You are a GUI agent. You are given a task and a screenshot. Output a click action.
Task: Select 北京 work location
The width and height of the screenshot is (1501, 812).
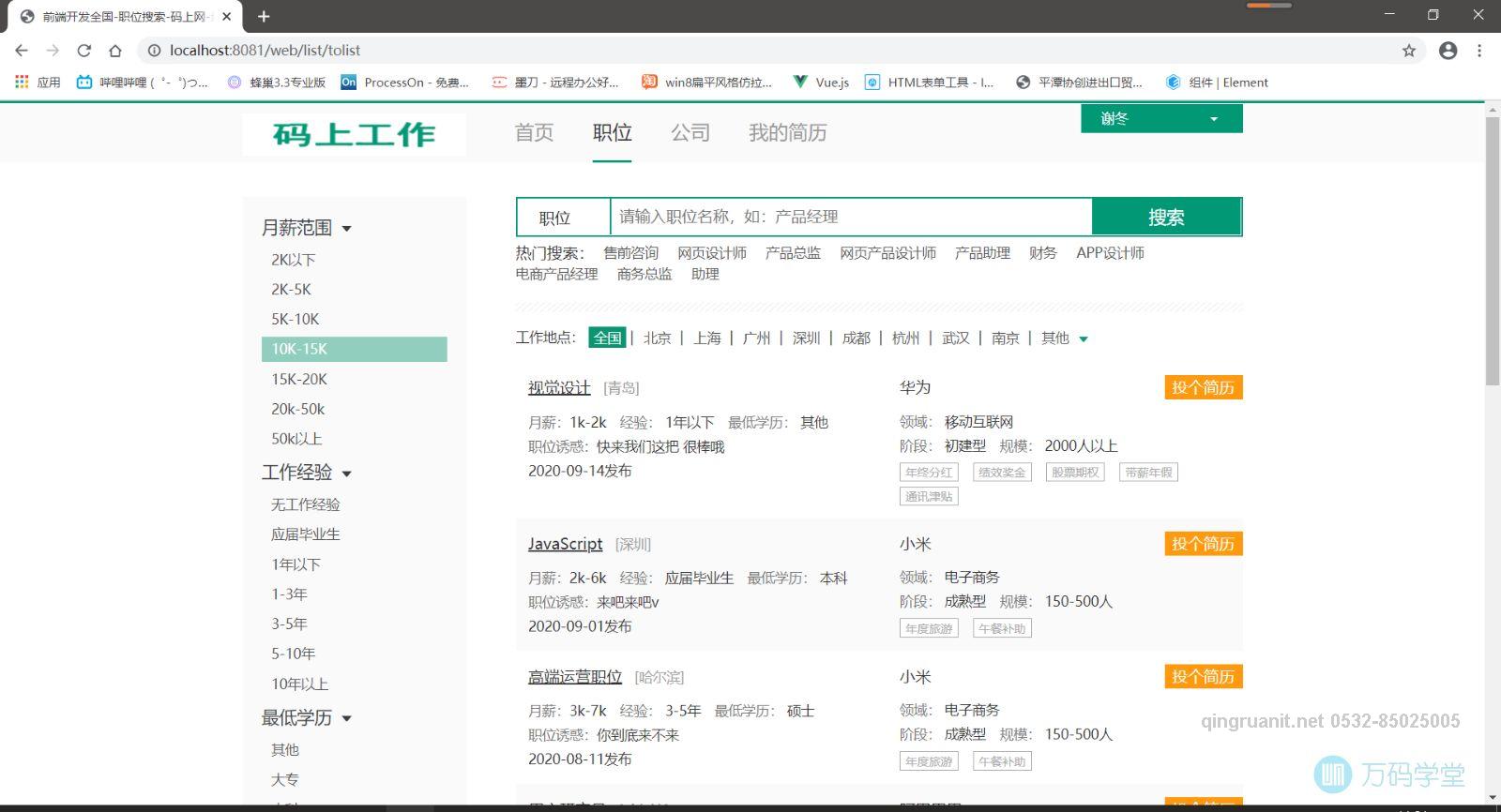pos(657,338)
